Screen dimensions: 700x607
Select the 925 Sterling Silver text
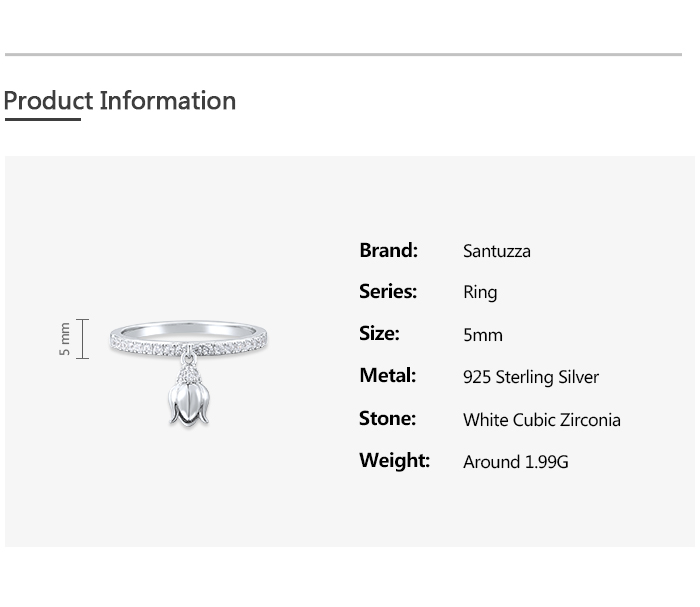click(x=531, y=377)
